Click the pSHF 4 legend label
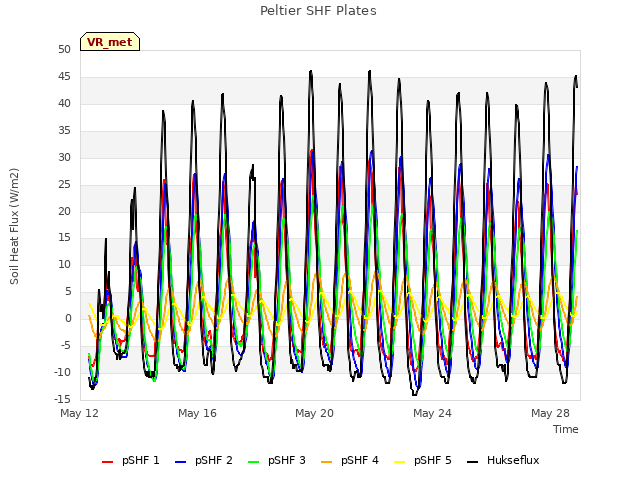This screenshot has width=640, height=480. click(360, 460)
